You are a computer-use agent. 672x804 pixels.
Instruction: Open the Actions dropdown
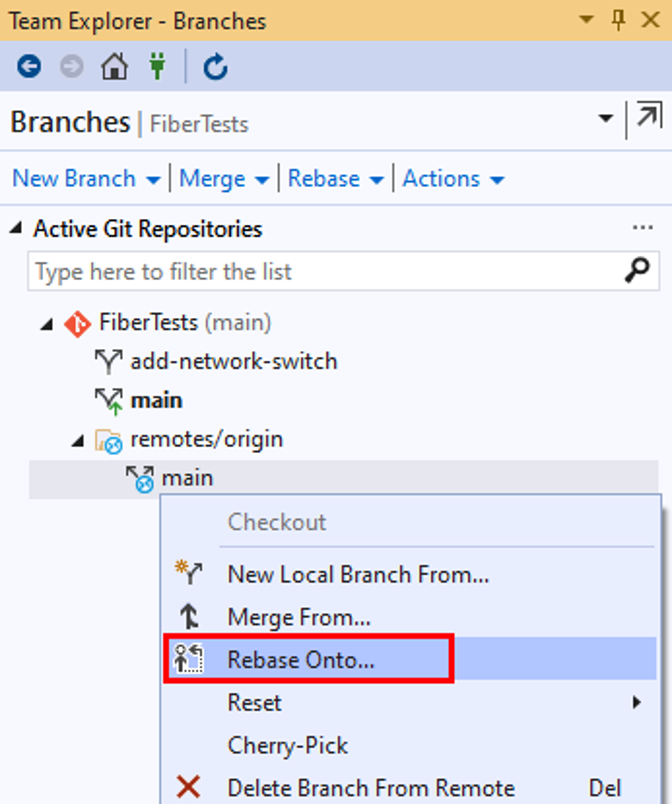tap(454, 179)
